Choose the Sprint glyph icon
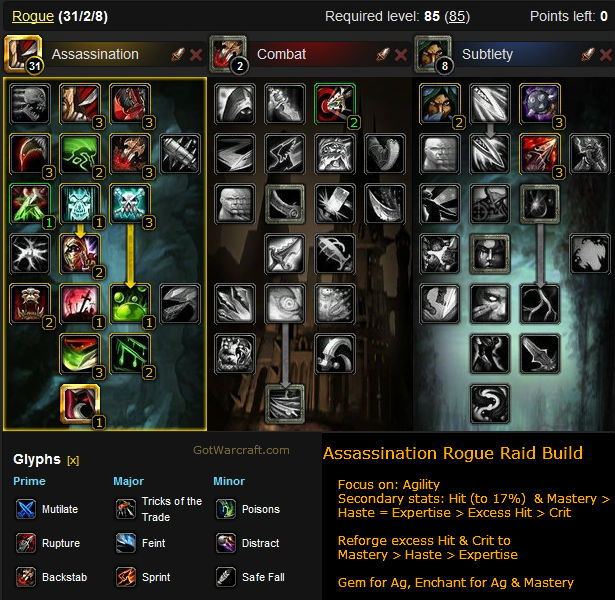Screen dimensions: 615x600 126,577
